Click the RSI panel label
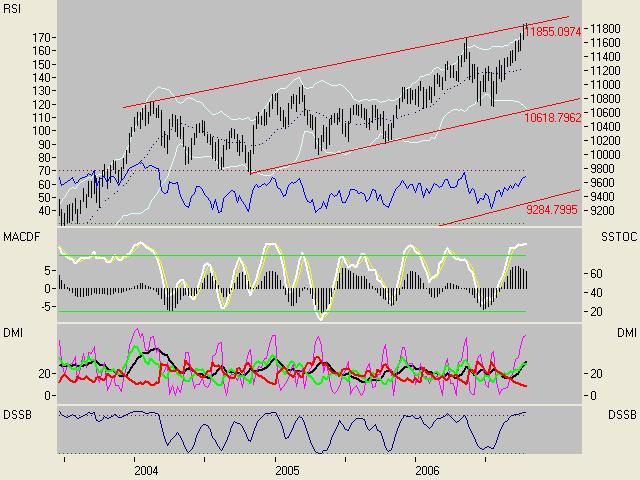 coord(11,9)
